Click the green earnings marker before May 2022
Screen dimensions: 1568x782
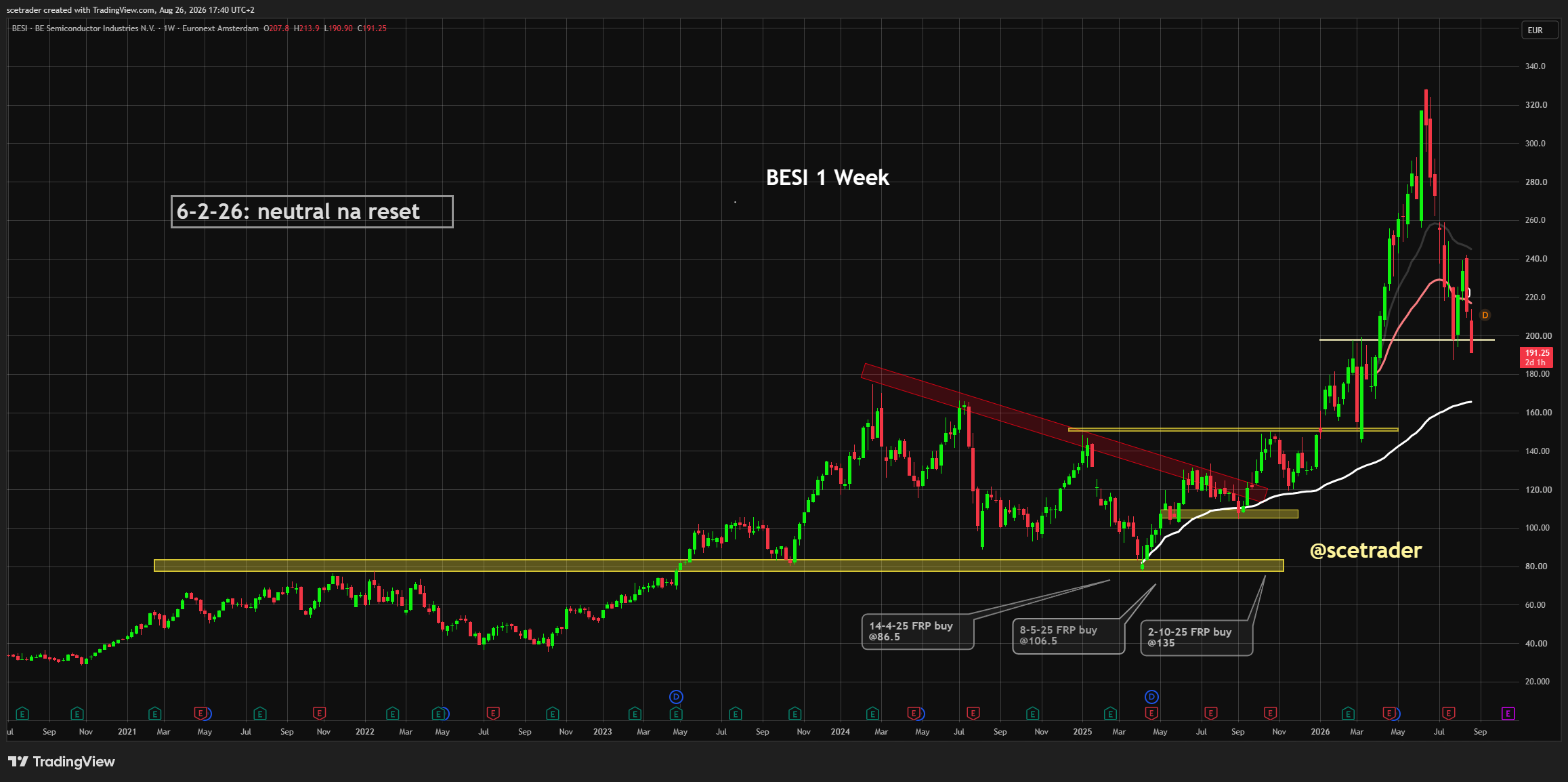click(439, 714)
